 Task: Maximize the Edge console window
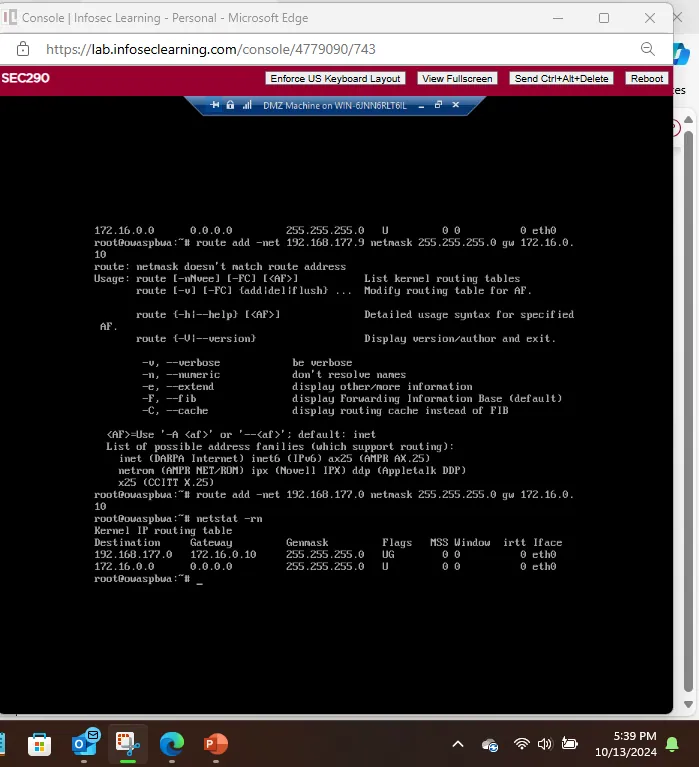click(604, 18)
